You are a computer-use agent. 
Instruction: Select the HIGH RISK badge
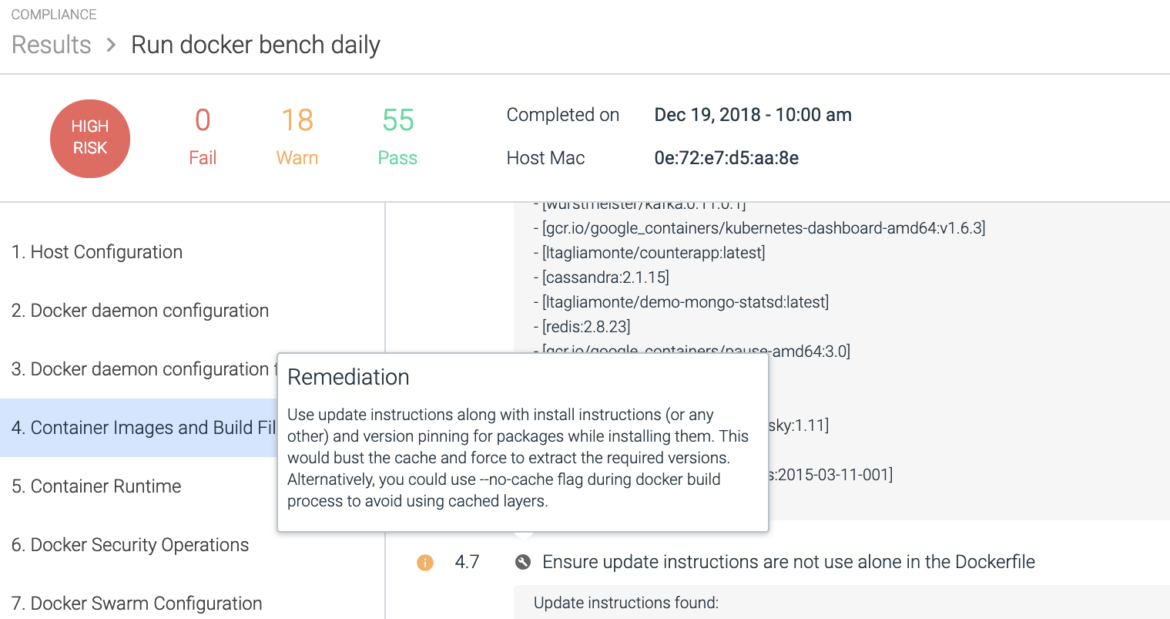point(90,140)
